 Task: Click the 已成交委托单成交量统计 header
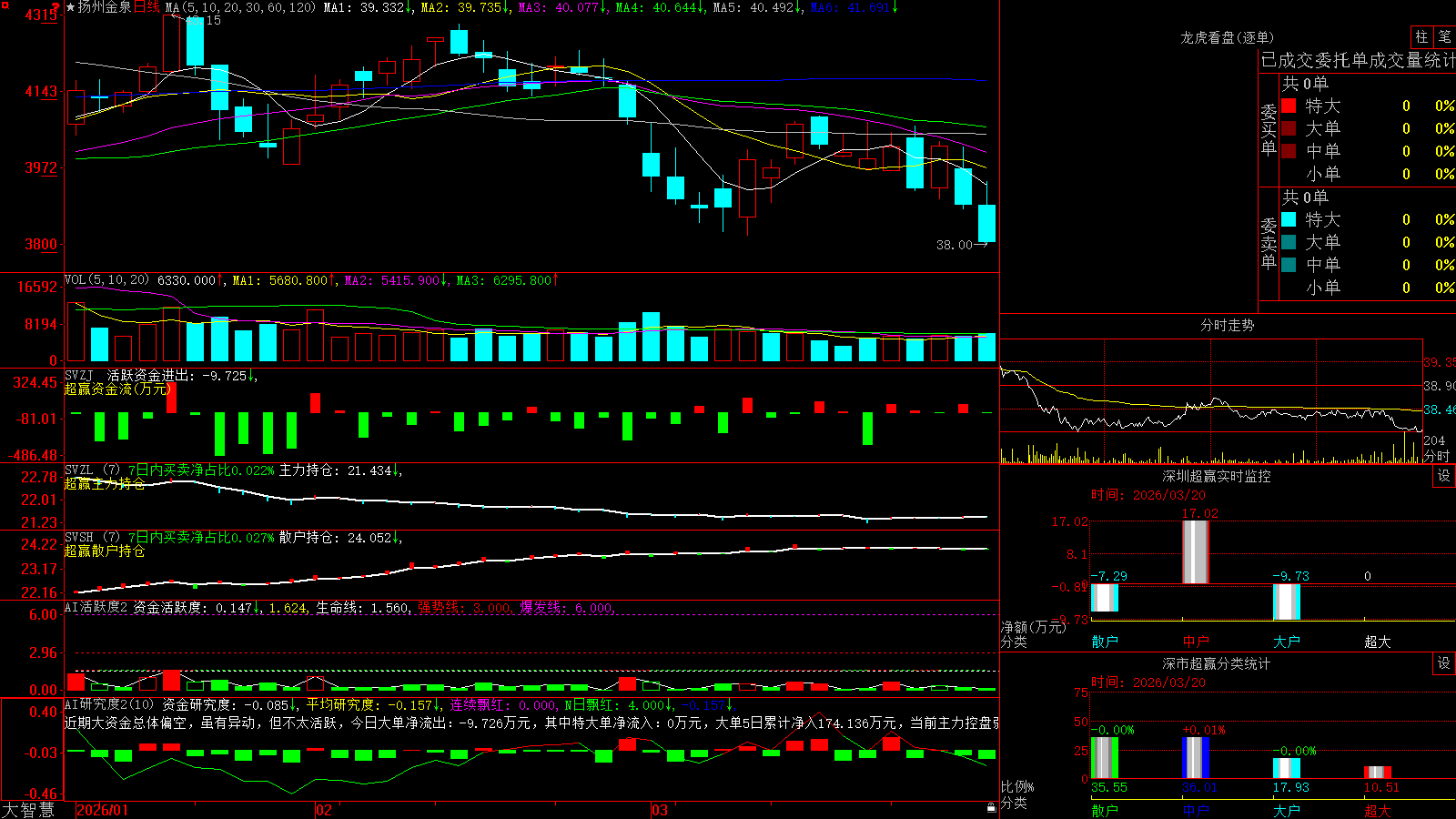pos(1358,60)
